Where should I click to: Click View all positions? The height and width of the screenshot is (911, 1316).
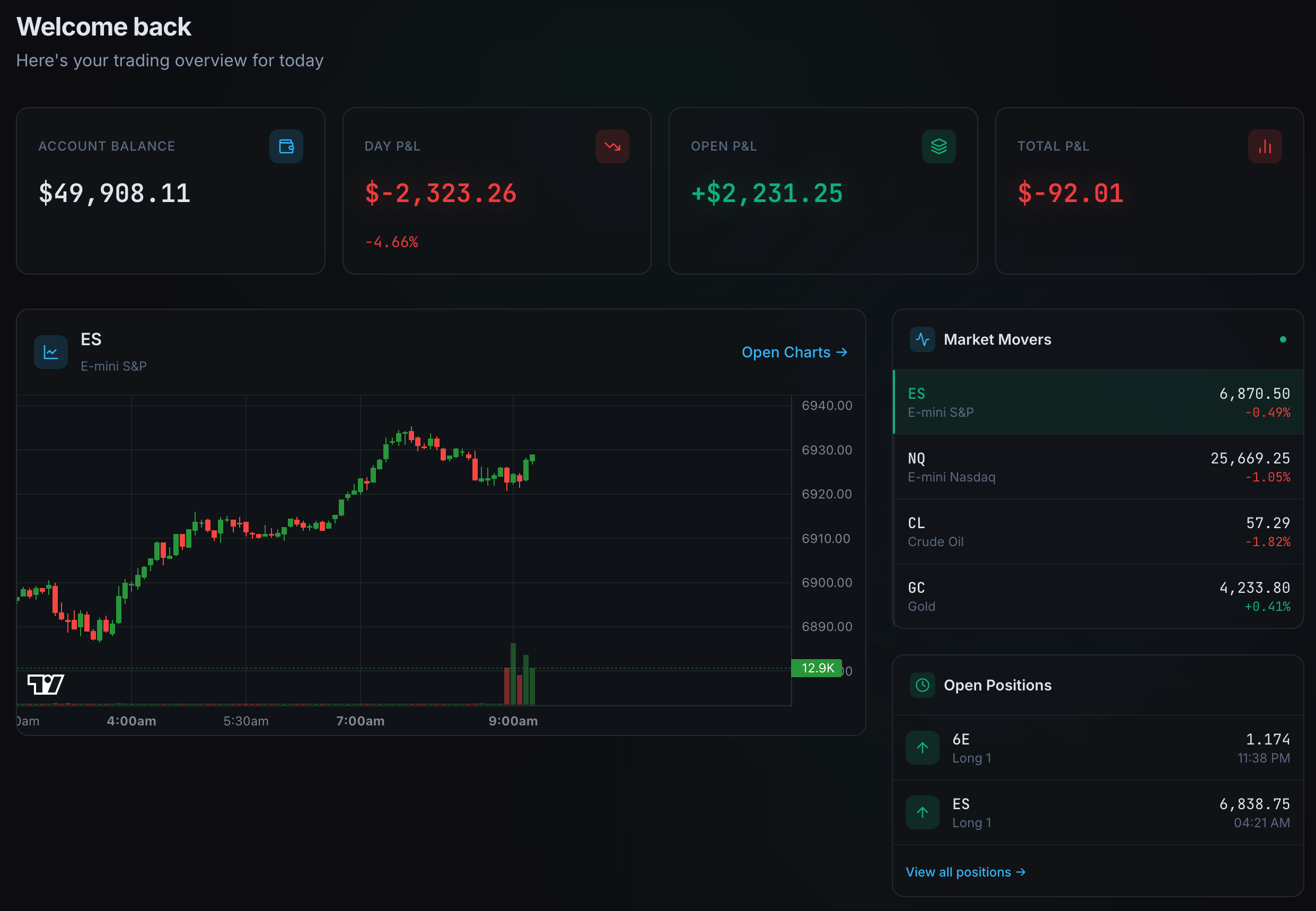[965, 872]
